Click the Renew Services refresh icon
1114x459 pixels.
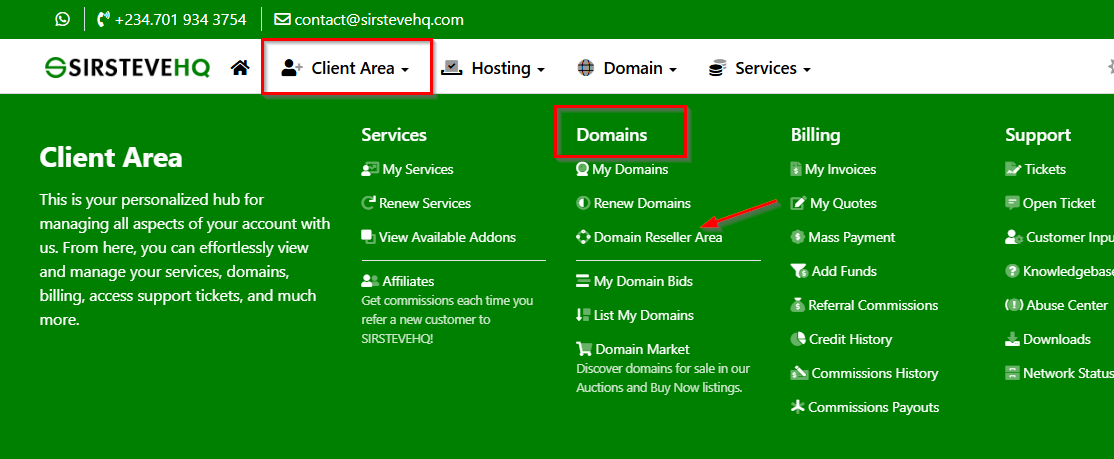click(x=369, y=203)
